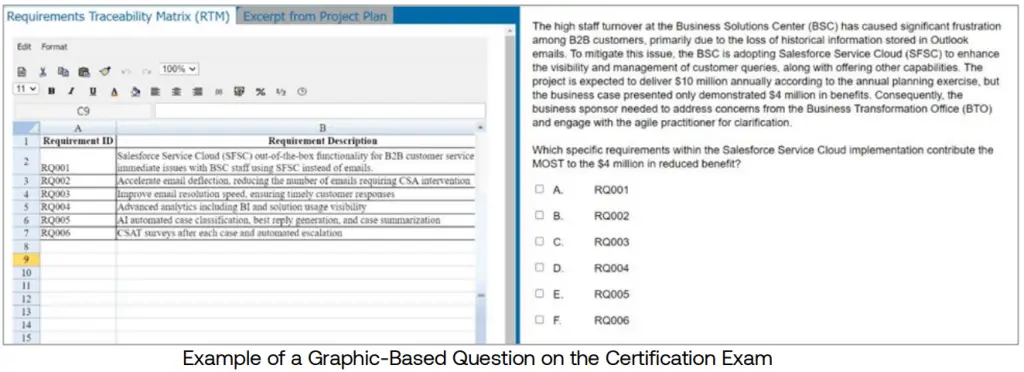This screenshot has width=1024, height=372.
Task: Click the align left icon
Action: (155, 92)
